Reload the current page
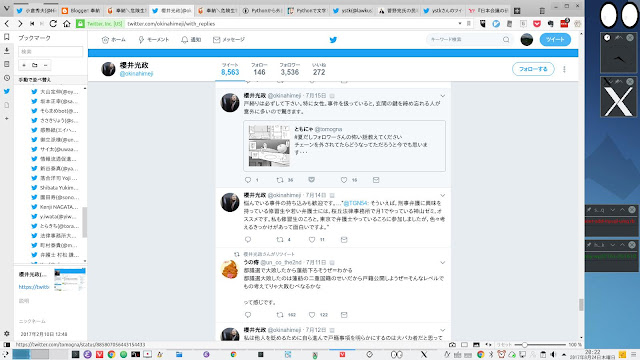 (53, 24)
